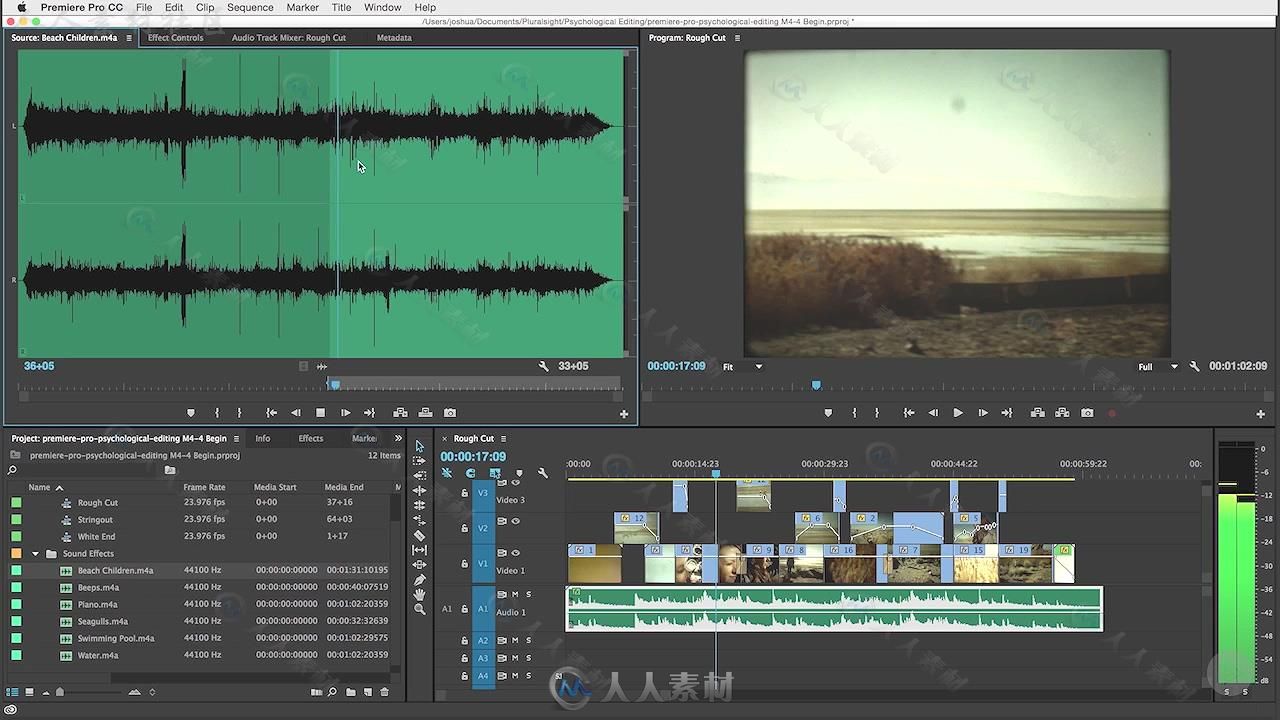Viewport: 1280px width, 720px height.
Task: Go to In point in Source monitor
Action: pyautogui.click(x=271, y=413)
